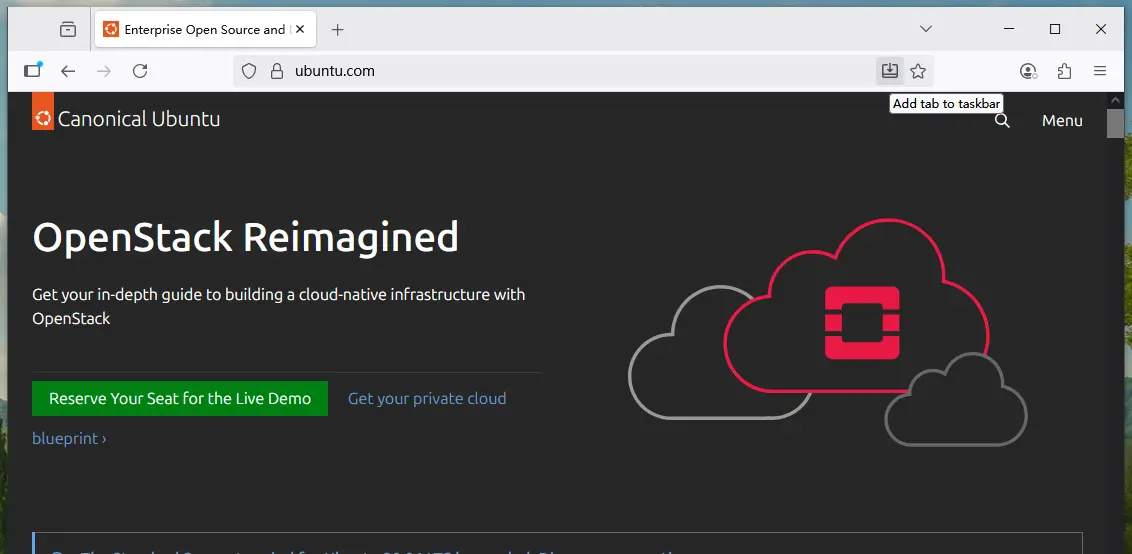Bookmark this page with the star icon
Screen dimensions: 1132x554
(918, 71)
